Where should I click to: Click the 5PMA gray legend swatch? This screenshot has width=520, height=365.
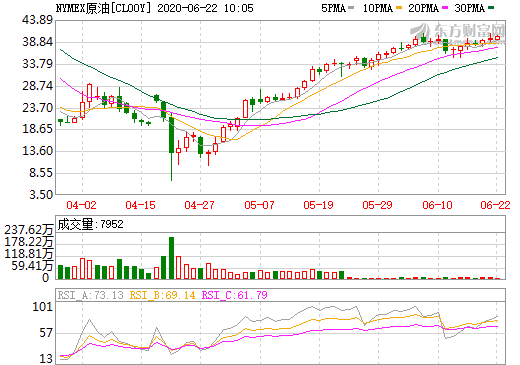click(x=351, y=7)
